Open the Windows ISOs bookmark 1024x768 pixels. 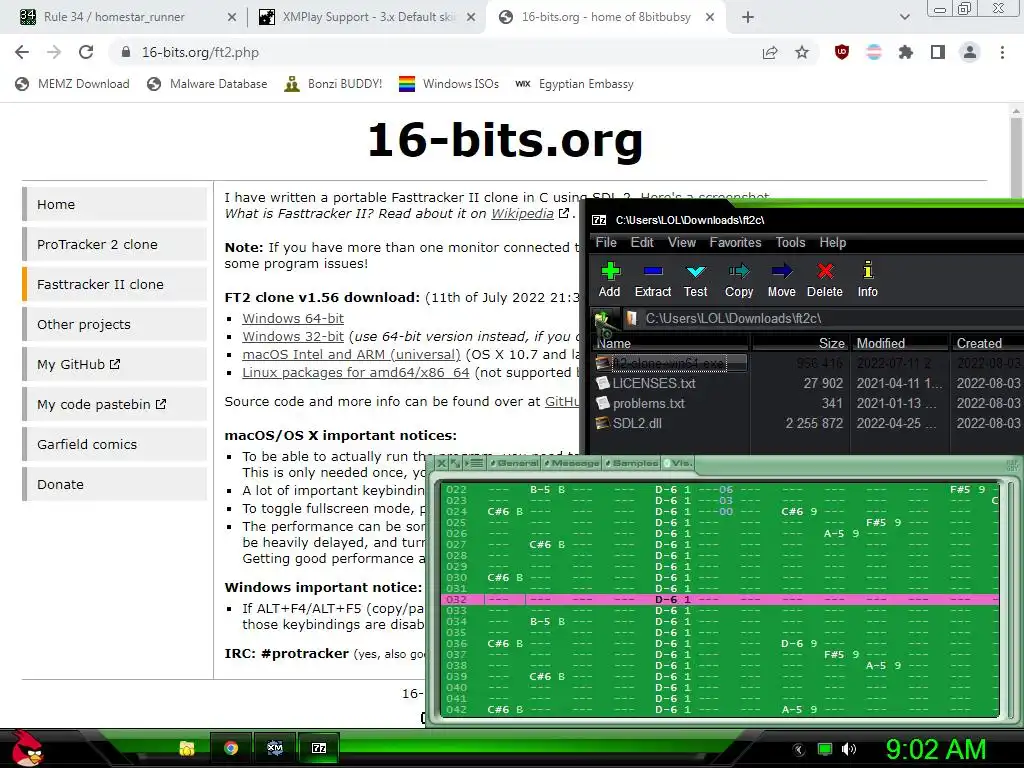click(449, 84)
